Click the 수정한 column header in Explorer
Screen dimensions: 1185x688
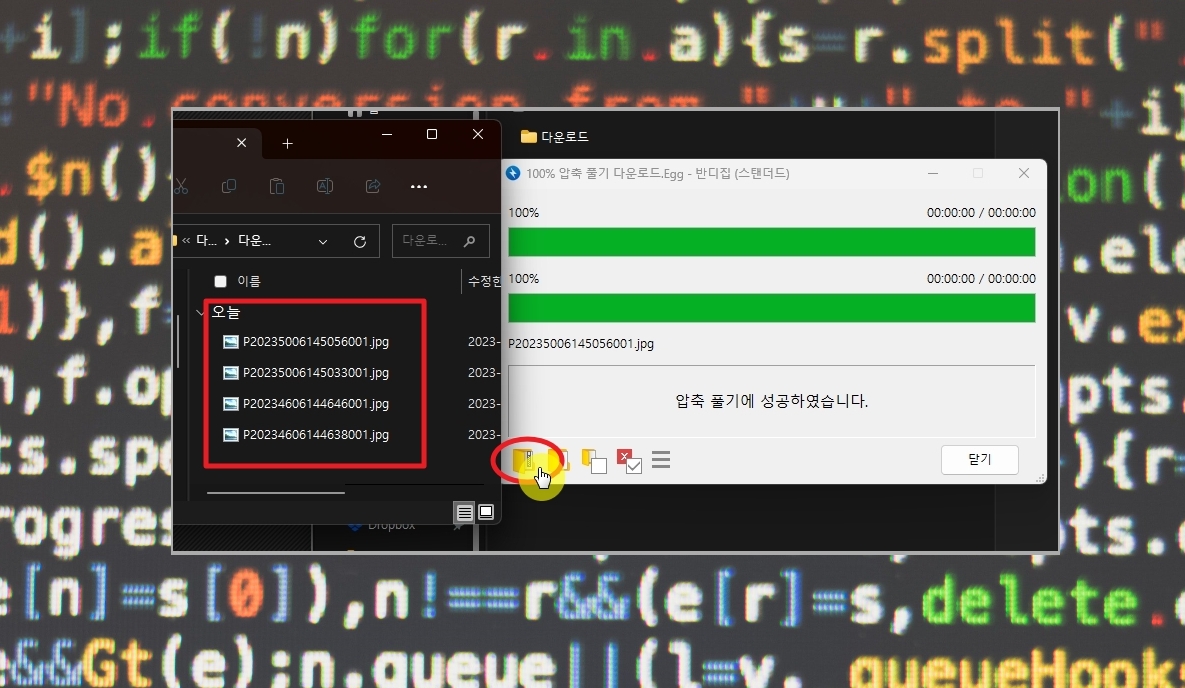tap(484, 281)
